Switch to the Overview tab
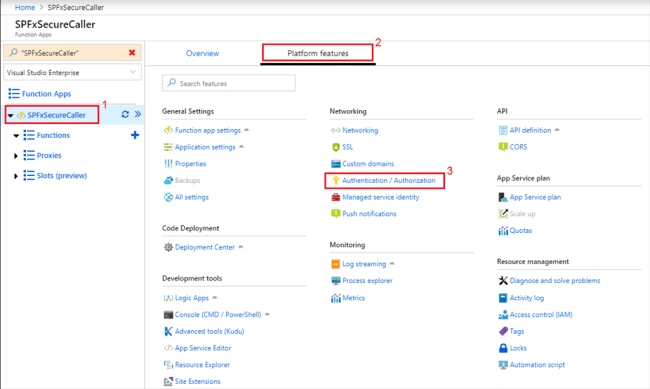 pyautogui.click(x=202, y=53)
